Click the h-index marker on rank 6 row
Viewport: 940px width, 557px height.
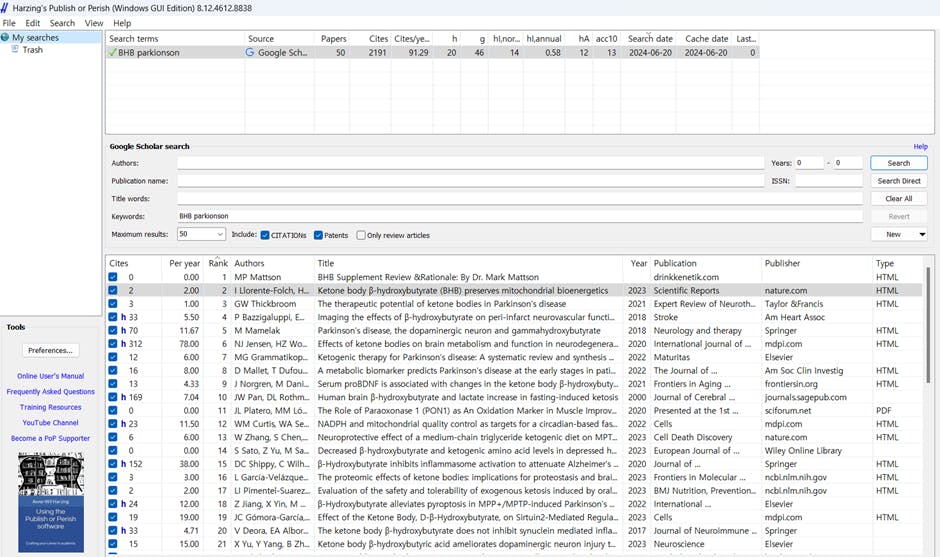coord(123,344)
